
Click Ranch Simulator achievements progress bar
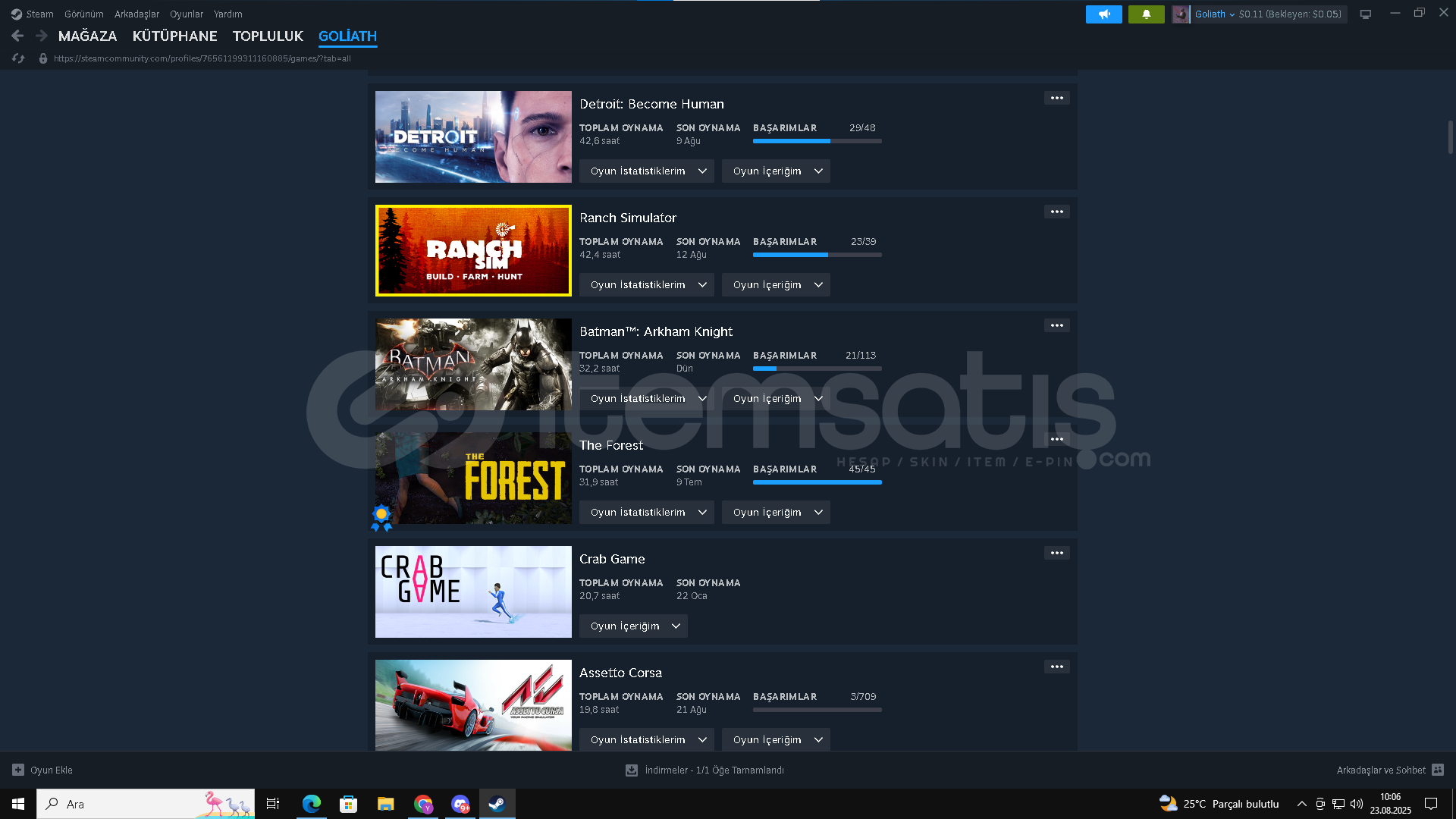coord(817,255)
